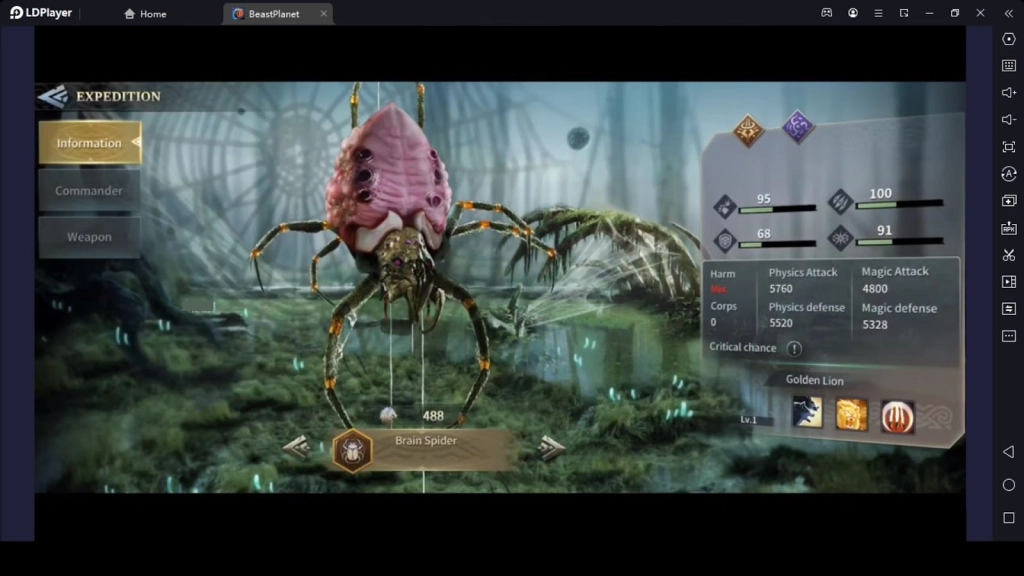Toggle the keyboard mapping panel
This screenshot has height=576, width=1024.
tap(1010, 66)
